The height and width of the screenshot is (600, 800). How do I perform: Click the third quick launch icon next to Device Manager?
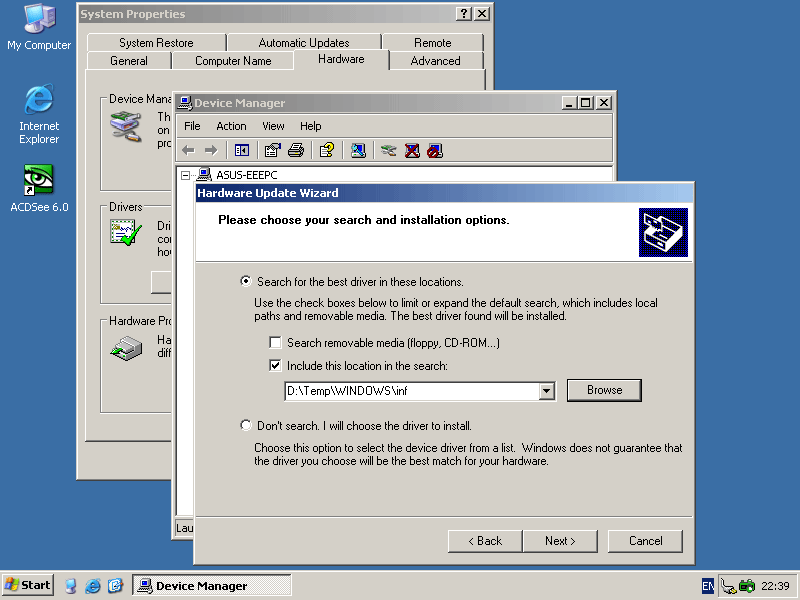115,586
